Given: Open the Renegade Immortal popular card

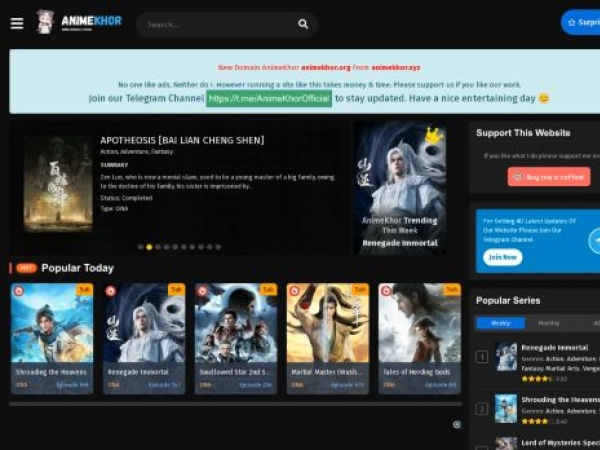Looking at the screenshot, I should (144, 339).
